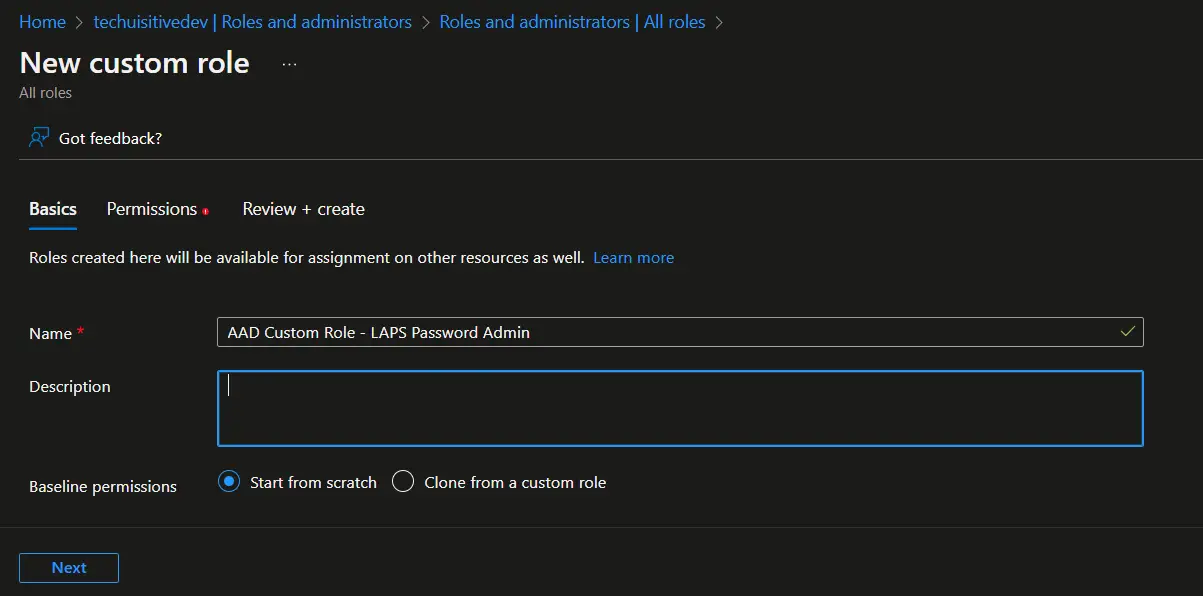Choose Clone from a custom role
This screenshot has height=596, width=1203.
click(403, 481)
